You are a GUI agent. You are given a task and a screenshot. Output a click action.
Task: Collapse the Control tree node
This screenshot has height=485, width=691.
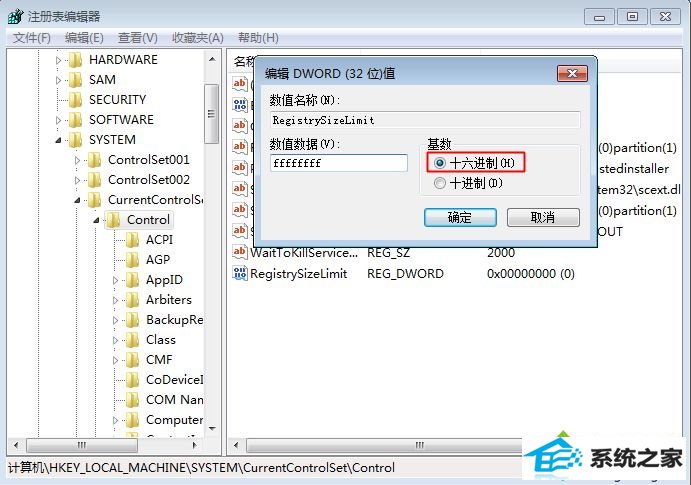pyautogui.click(x=96, y=220)
